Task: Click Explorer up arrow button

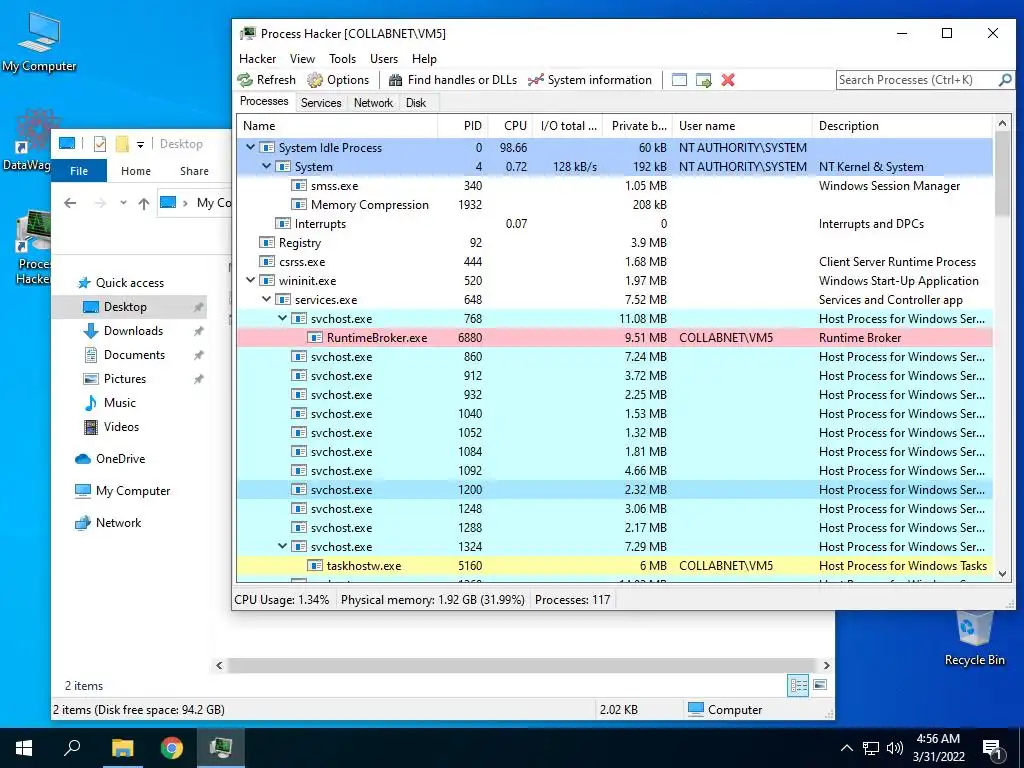Action: [144, 203]
